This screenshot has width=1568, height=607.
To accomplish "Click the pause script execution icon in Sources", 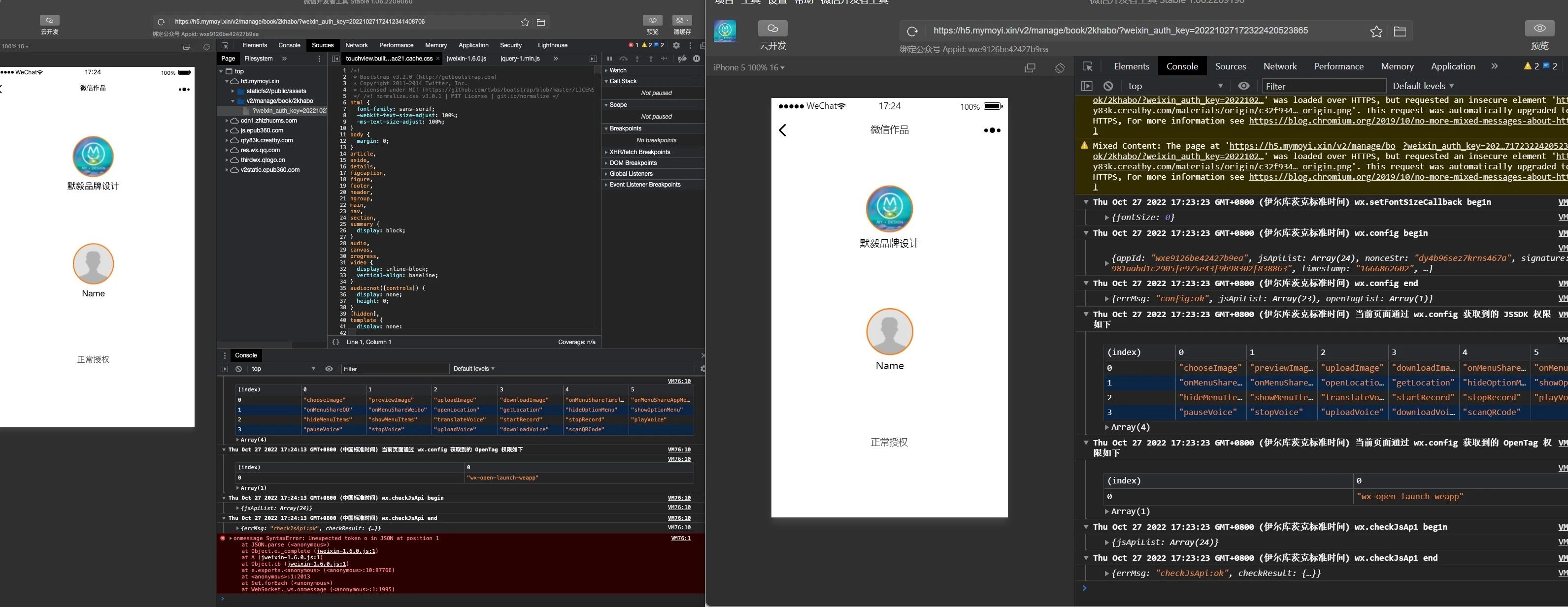I will 609,59.
